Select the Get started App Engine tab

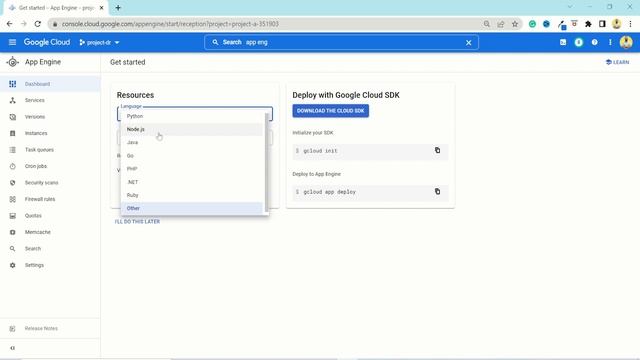click(56, 8)
